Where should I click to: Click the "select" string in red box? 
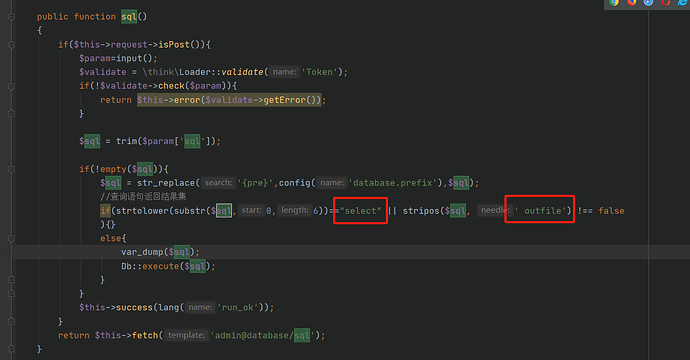click(360, 211)
